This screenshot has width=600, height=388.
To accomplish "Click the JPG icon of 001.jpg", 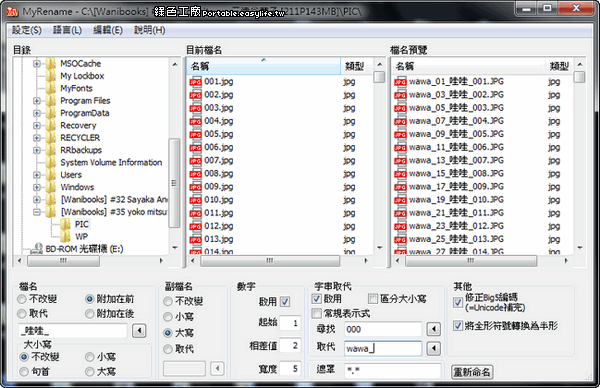I will (196, 82).
